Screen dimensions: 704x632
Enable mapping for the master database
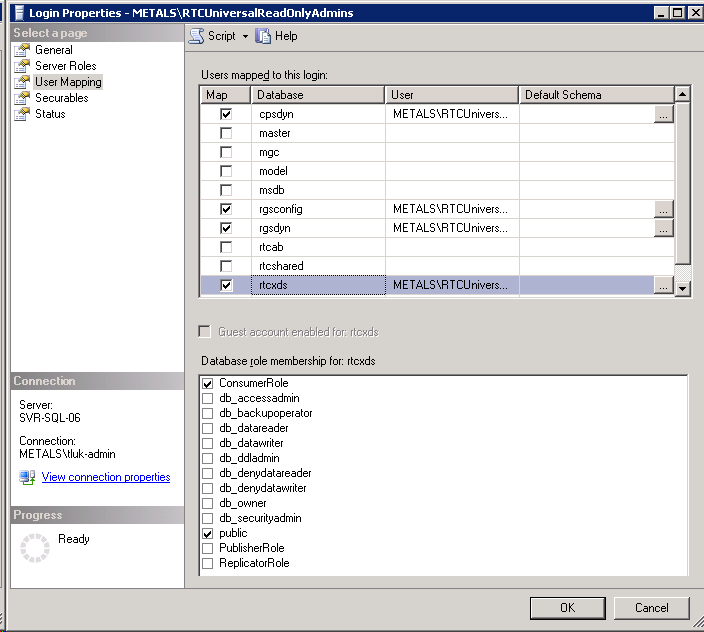coord(226,133)
